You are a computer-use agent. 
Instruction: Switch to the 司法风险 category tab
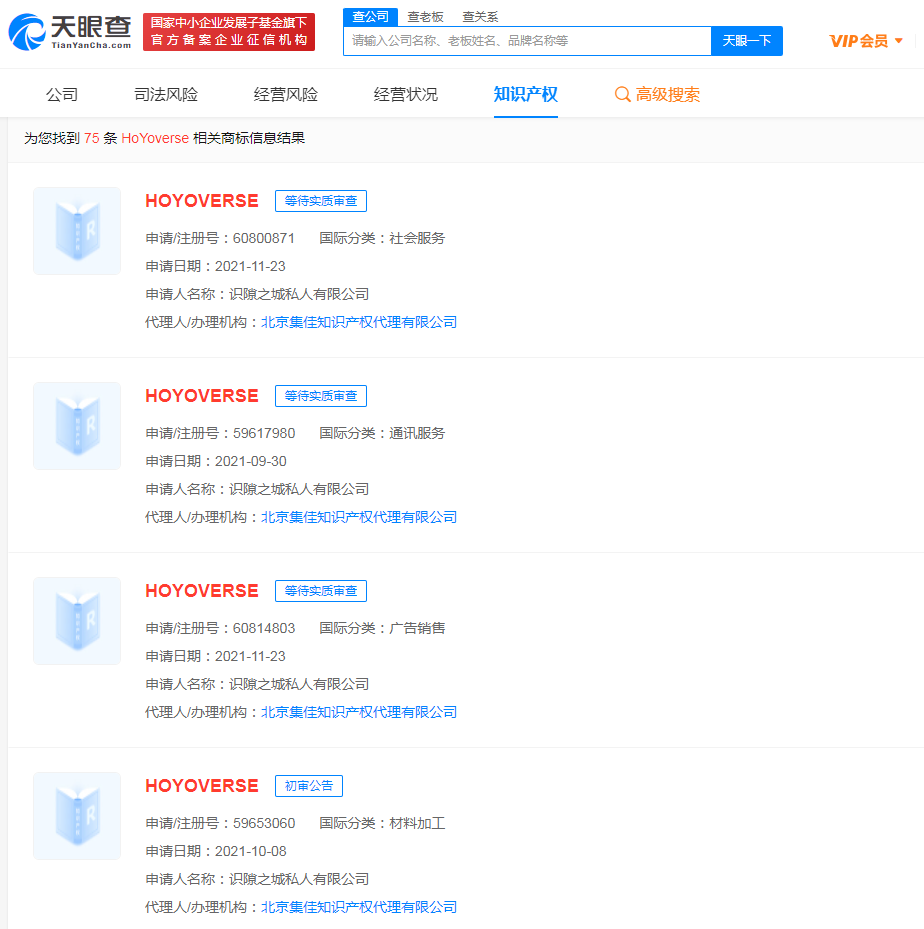pos(166,94)
